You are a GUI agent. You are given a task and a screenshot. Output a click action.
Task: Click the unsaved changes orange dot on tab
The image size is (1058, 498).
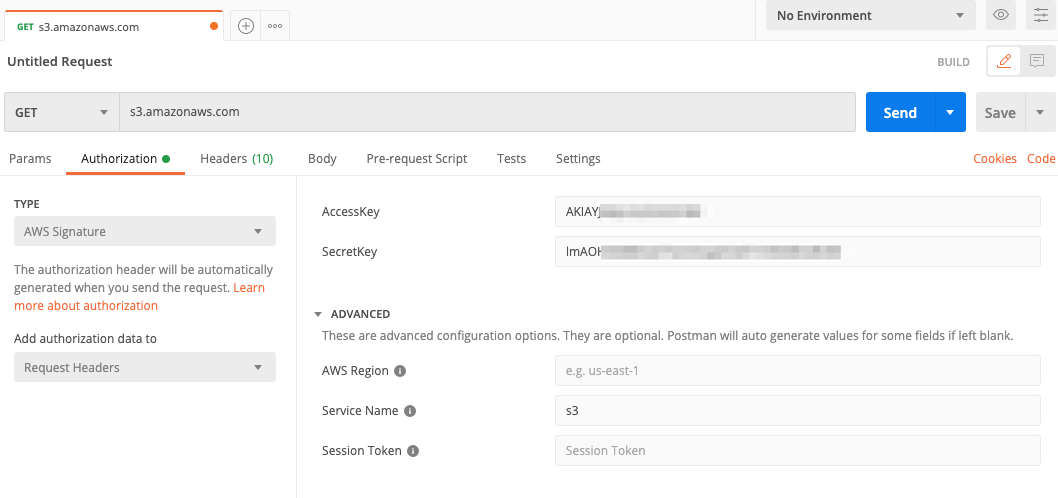point(214,27)
